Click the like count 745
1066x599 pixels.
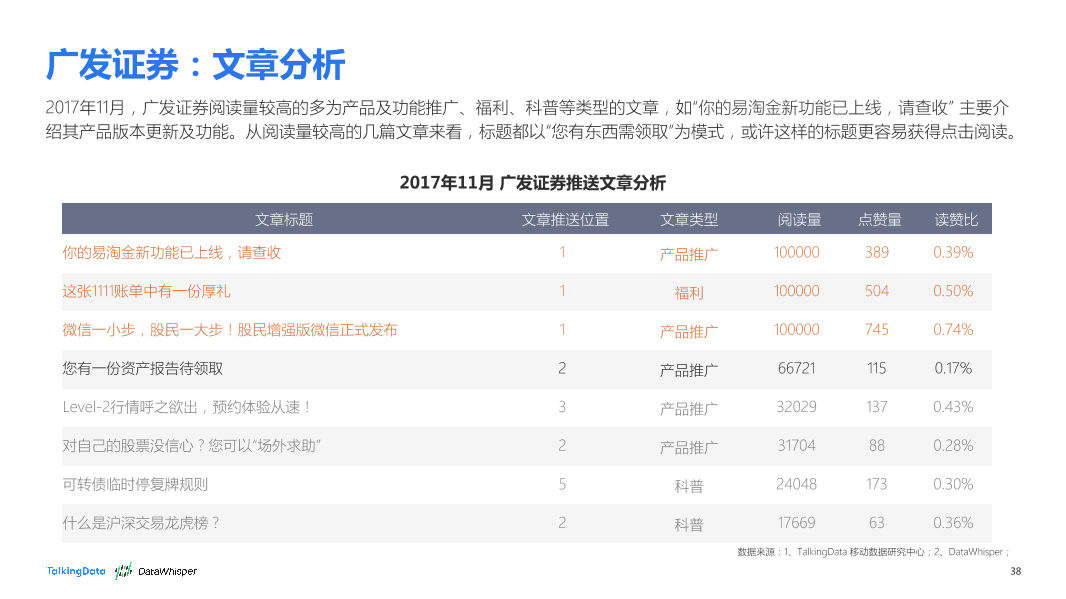[x=877, y=330]
